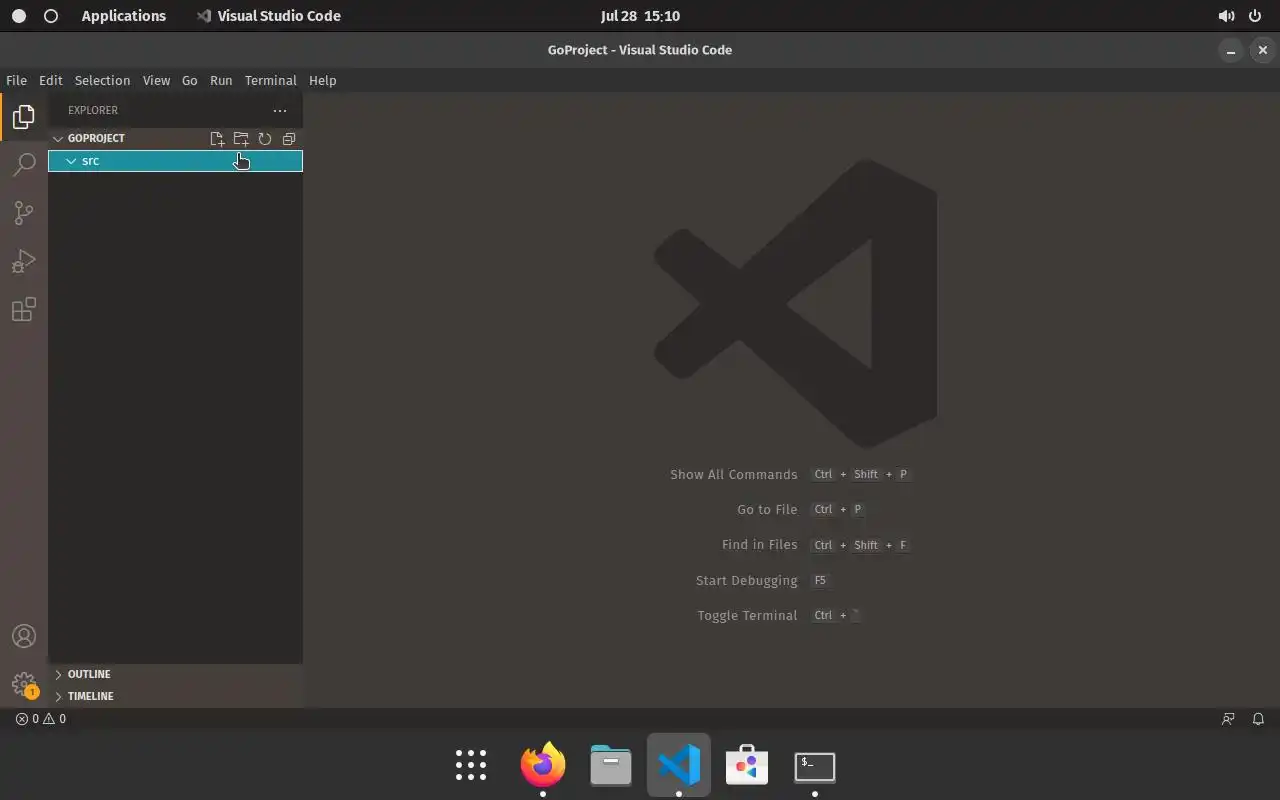Click the Visual Studio Code top bar app menu
Screen dimensions: 1280x800
click(x=269, y=16)
